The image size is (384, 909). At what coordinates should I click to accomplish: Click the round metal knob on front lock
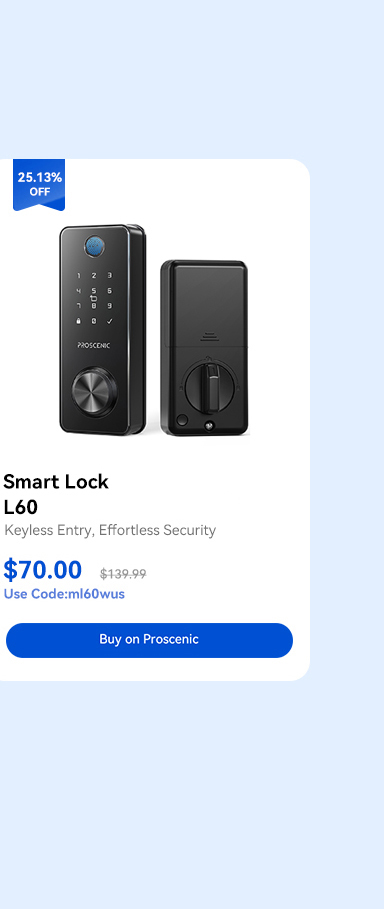(x=94, y=392)
